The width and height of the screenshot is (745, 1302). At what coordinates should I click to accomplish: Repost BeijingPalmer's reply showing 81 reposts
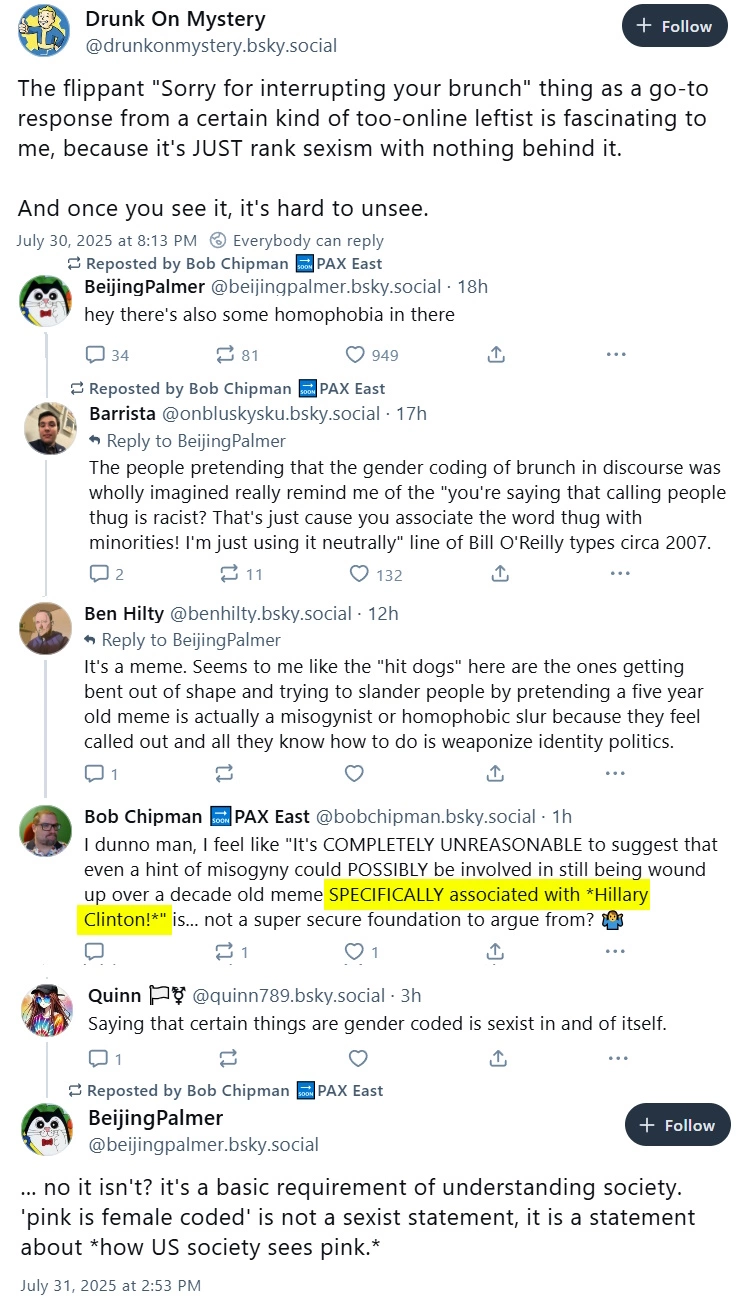[237, 355]
